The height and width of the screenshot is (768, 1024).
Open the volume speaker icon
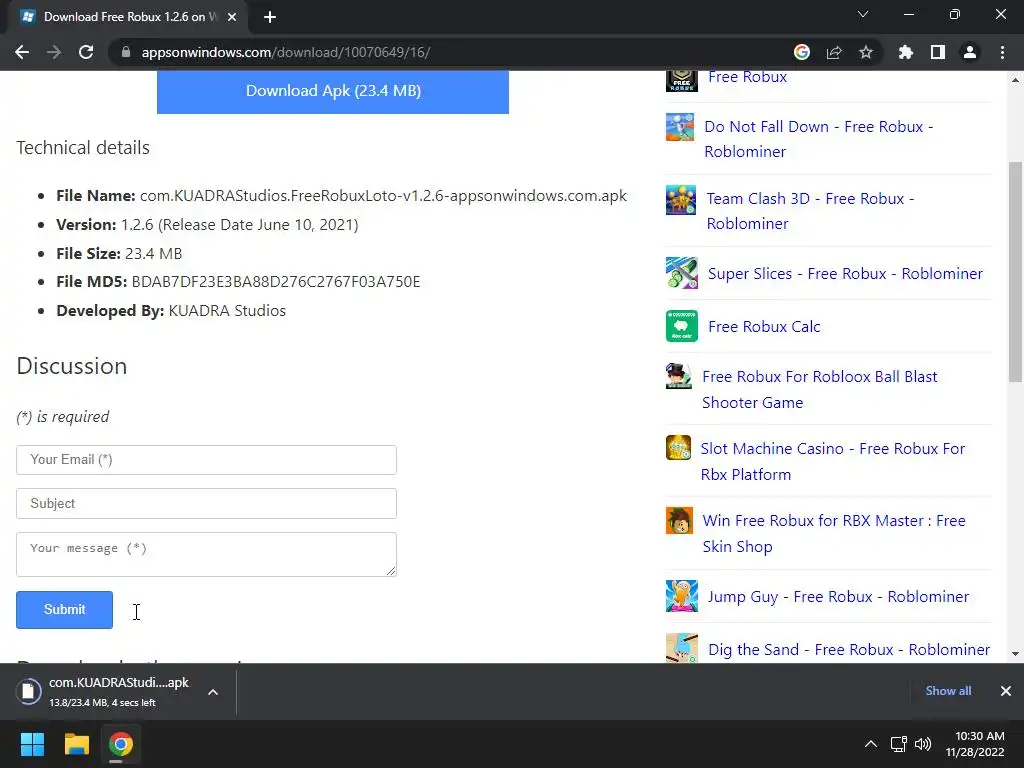pos(923,744)
